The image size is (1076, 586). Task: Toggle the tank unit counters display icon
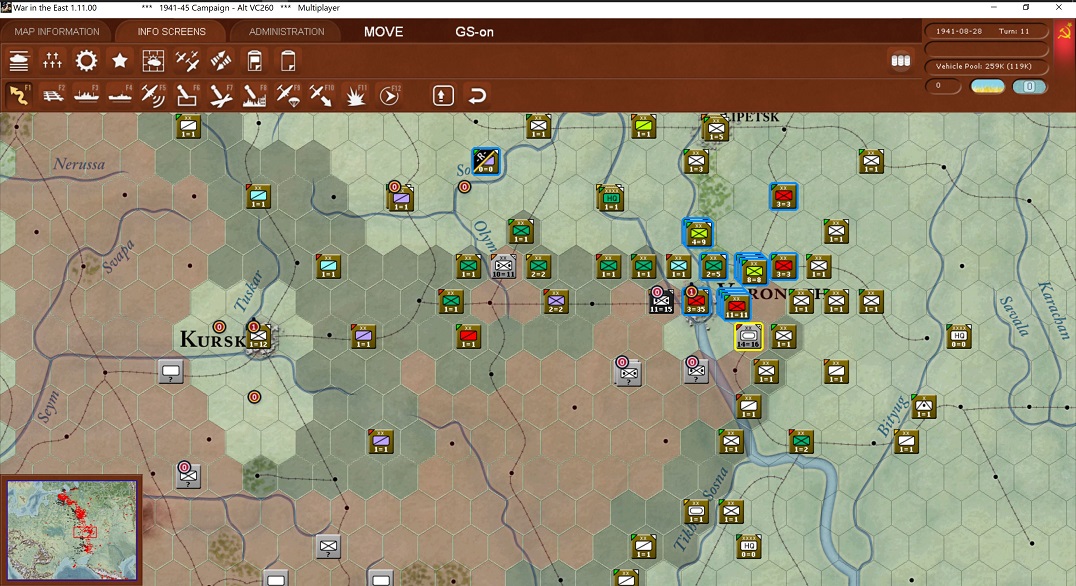pyautogui.click(x=19, y=61)
